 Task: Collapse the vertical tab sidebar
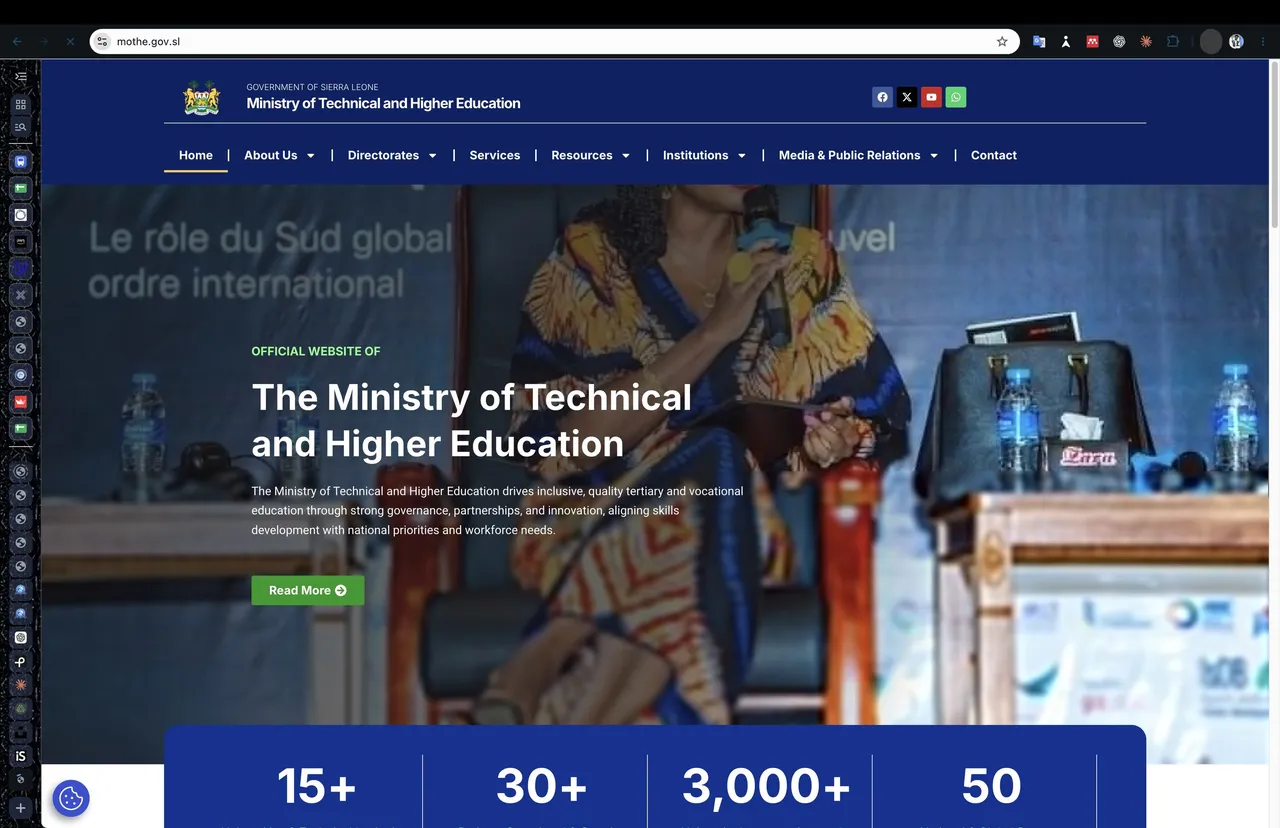pos(20,76)
